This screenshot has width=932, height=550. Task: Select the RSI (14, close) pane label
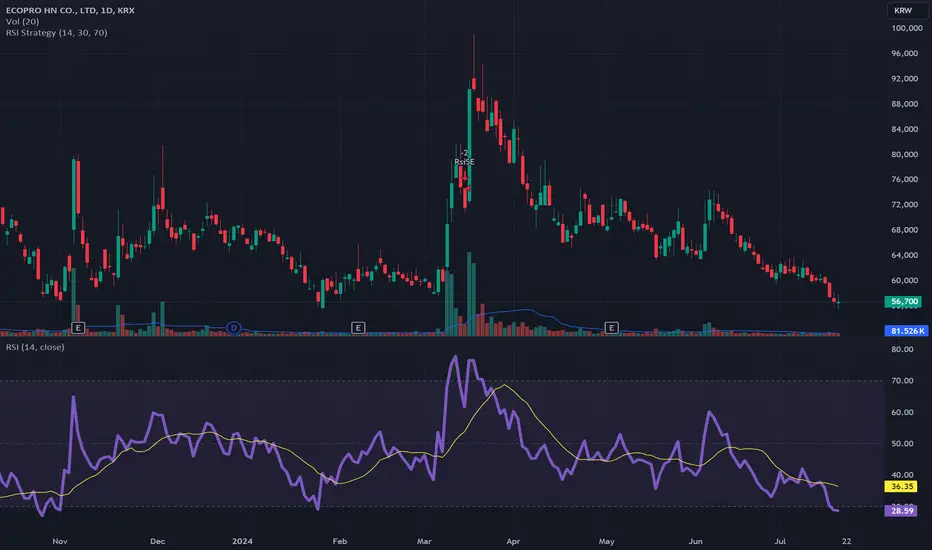click(x=35, y=347)
